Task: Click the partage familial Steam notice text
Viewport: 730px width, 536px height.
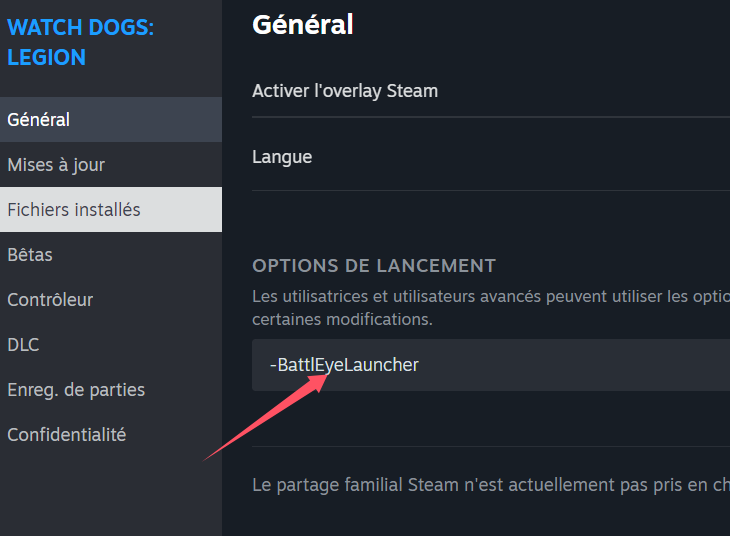Action: tap(491, 485)
